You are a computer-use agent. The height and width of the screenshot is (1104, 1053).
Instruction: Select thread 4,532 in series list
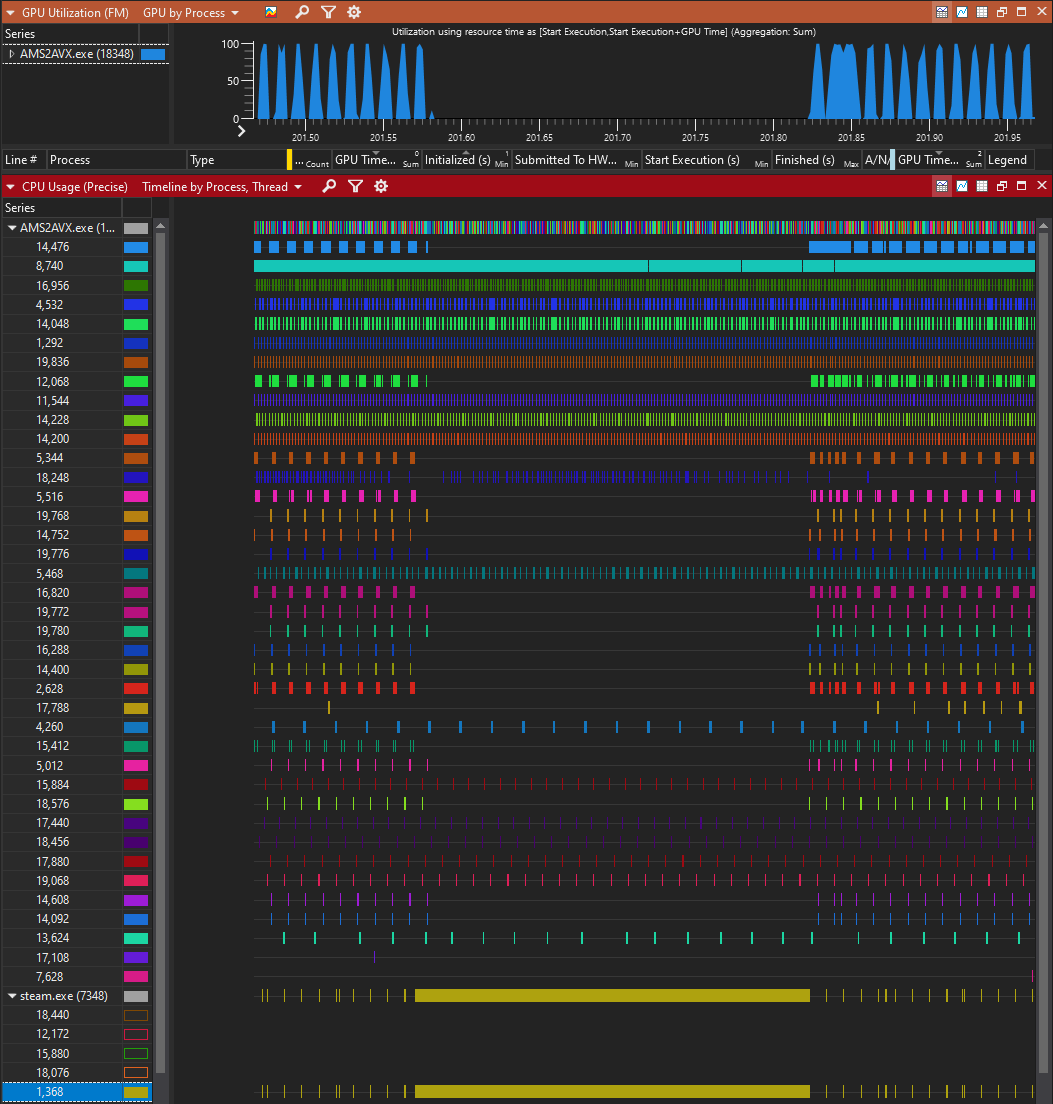click(49, 305)
